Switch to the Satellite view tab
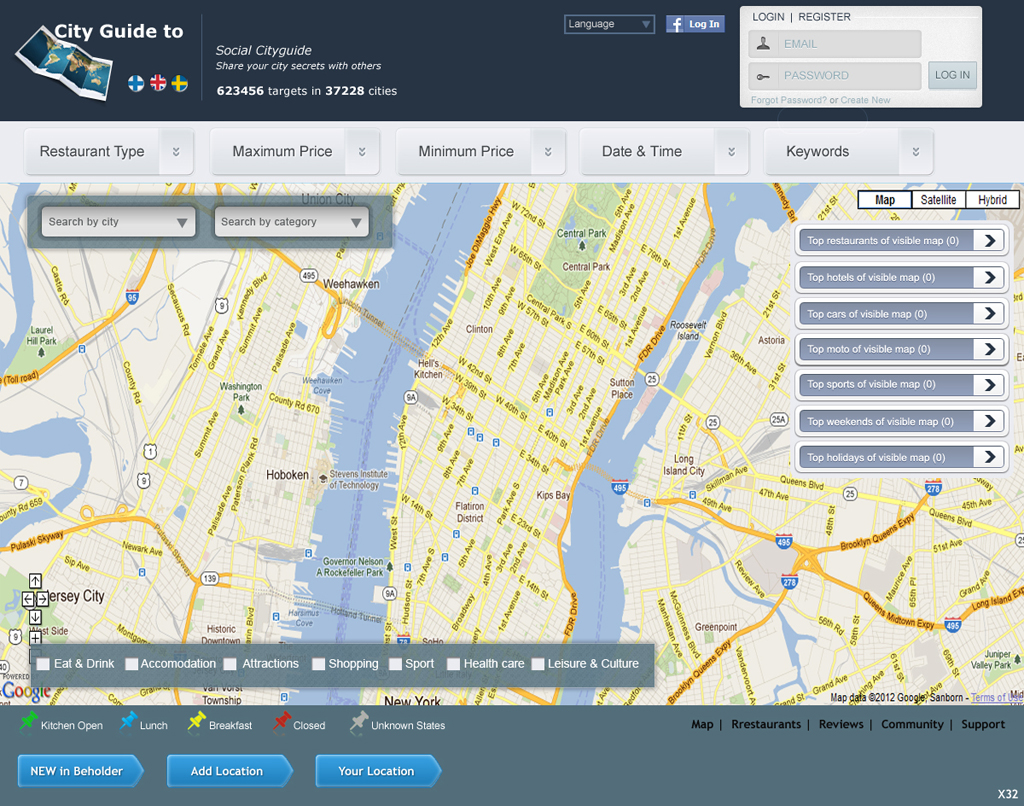 click(x=938, y=200)
